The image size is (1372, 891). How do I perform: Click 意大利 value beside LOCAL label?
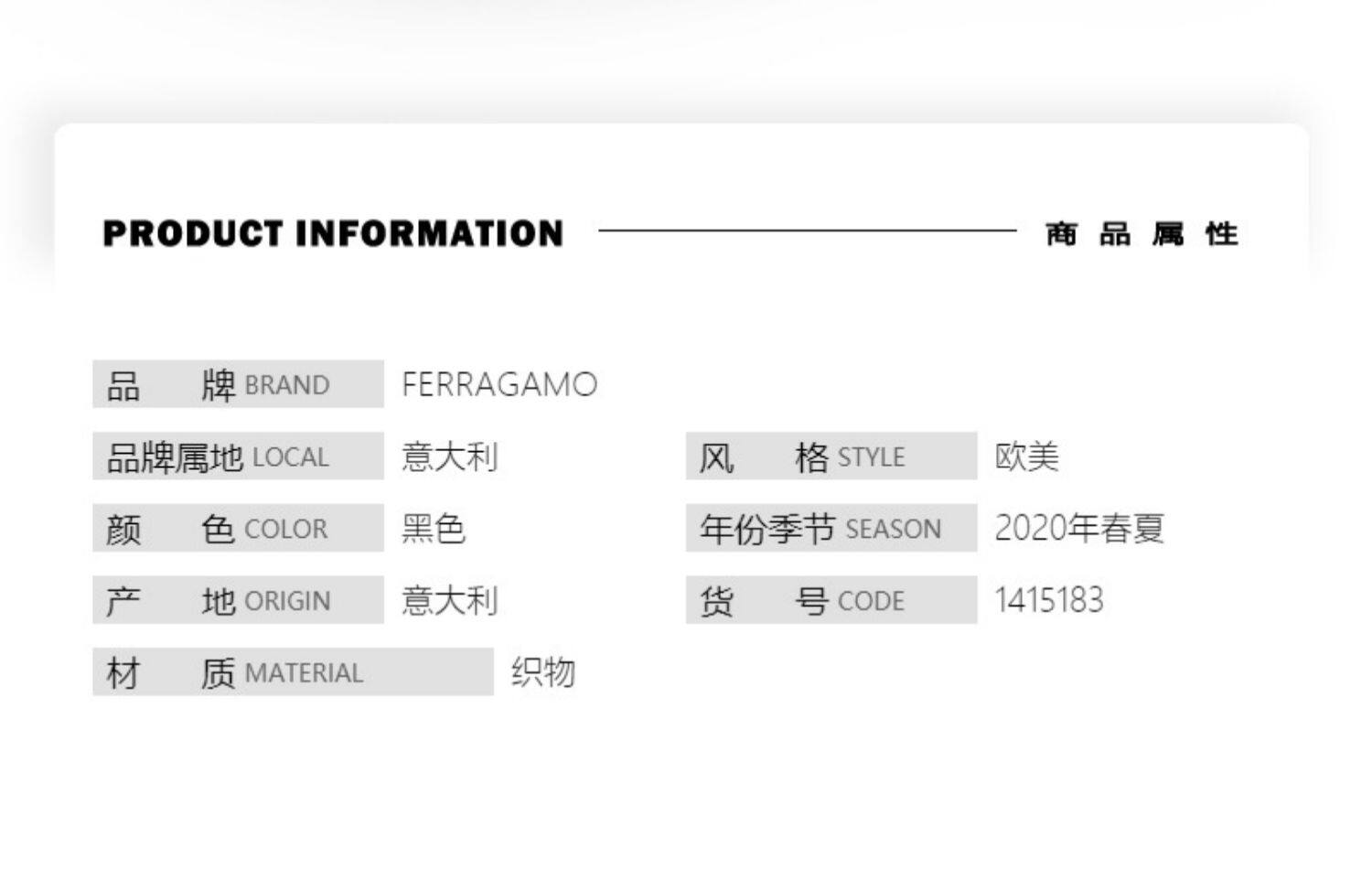pyautogui.click(x=450, y=456)
